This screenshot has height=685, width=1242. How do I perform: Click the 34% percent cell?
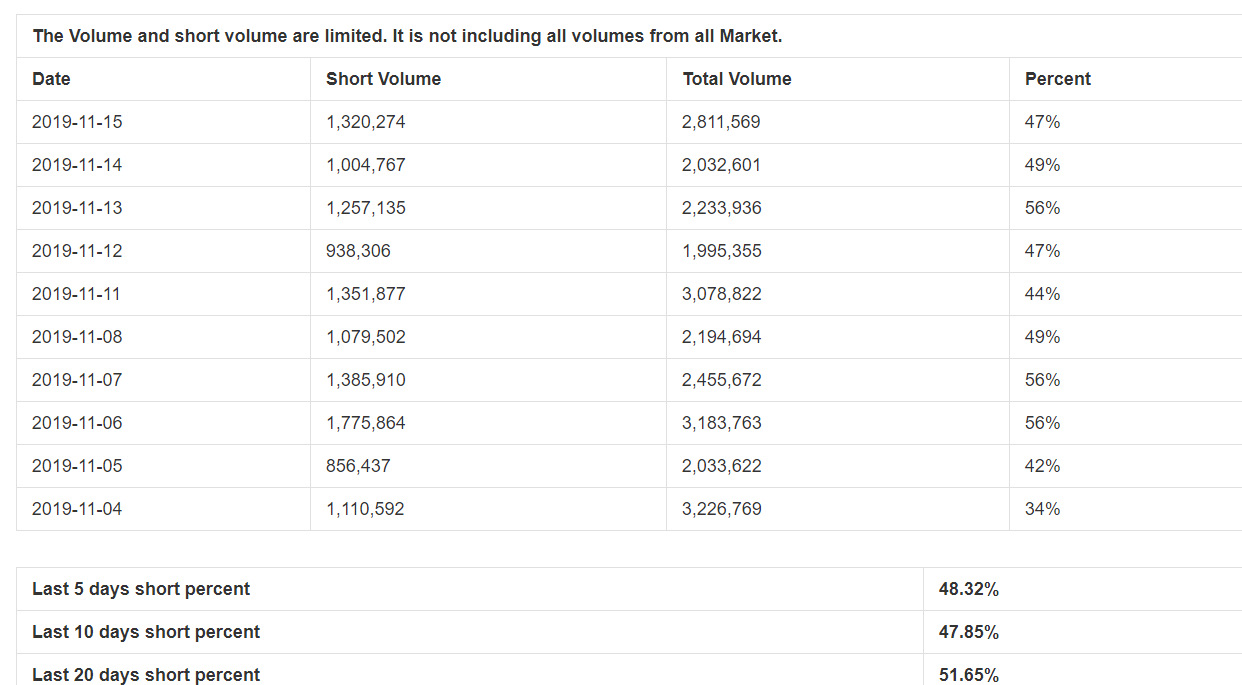coord(1042,509)
